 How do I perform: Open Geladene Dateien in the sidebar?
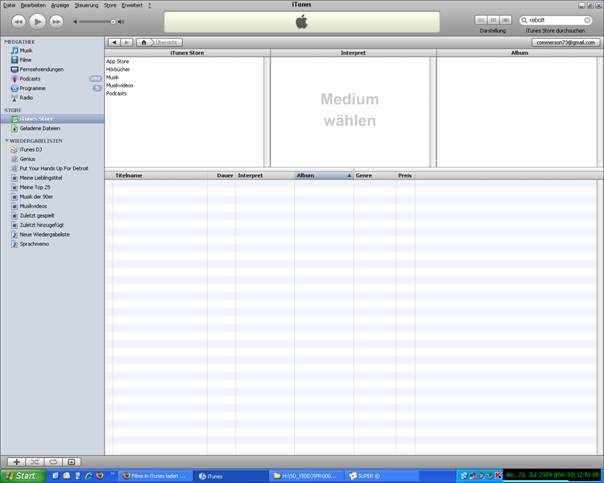click(40, 128)
